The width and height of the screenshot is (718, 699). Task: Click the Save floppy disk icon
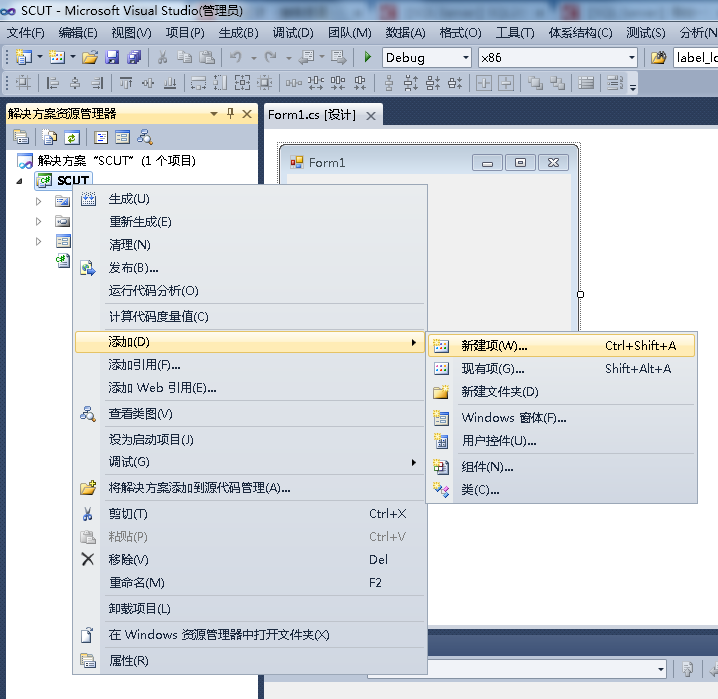pos(112,58)
